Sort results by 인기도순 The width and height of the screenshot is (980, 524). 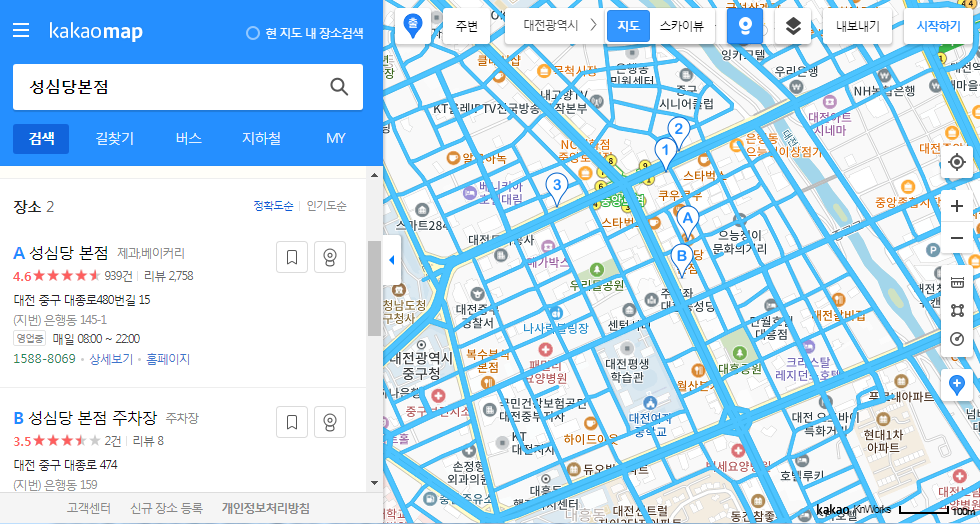click(326, 206)
